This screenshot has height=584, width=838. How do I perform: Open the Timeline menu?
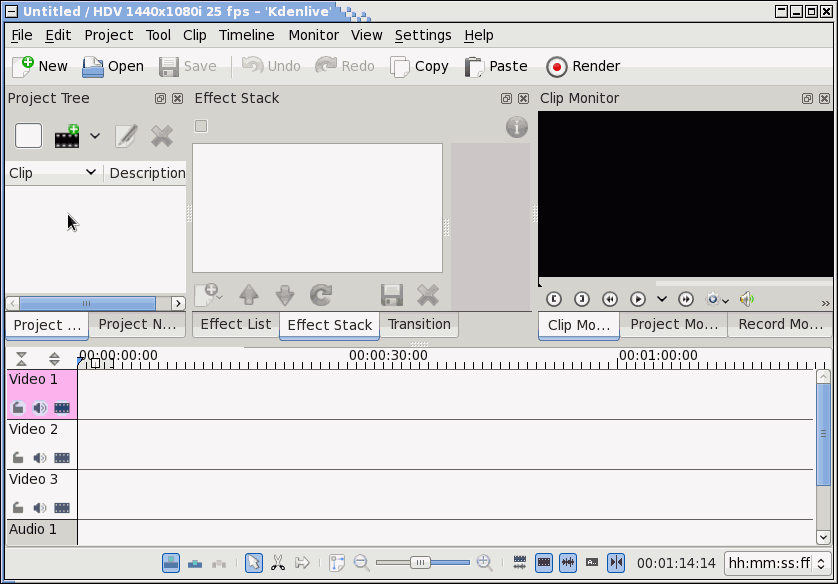point(246,35)
